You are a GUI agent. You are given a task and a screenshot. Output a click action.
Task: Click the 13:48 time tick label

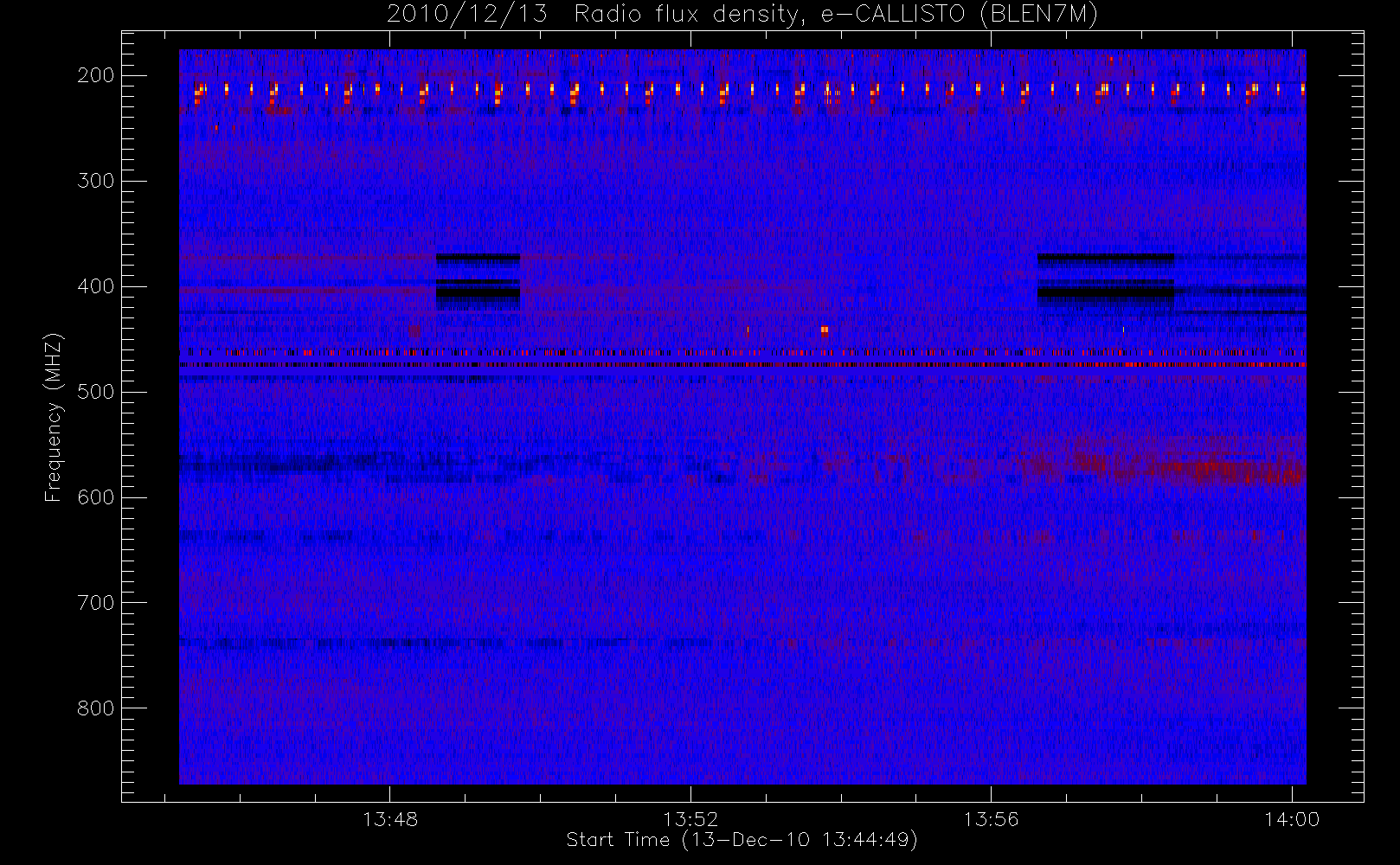tap(390, 819)
